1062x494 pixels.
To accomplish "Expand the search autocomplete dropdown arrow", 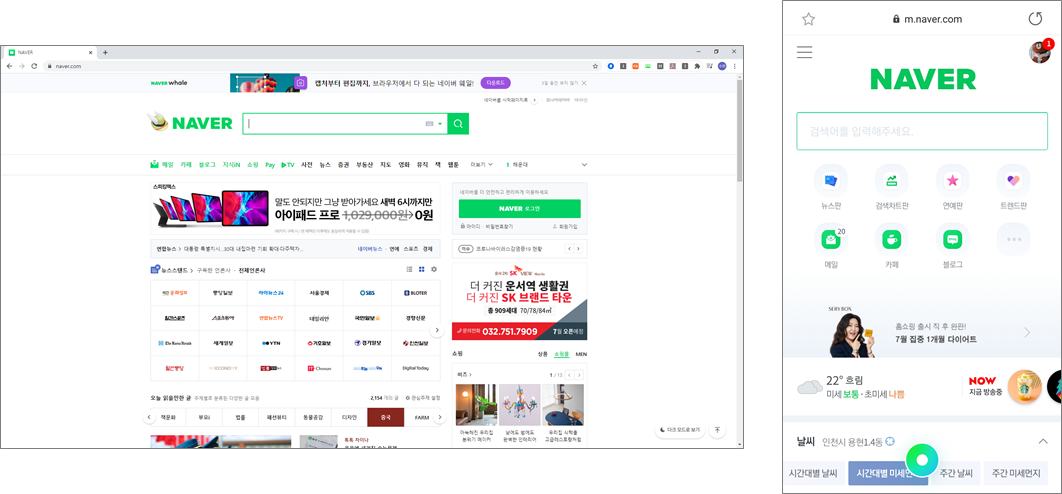I will point(440,124).
